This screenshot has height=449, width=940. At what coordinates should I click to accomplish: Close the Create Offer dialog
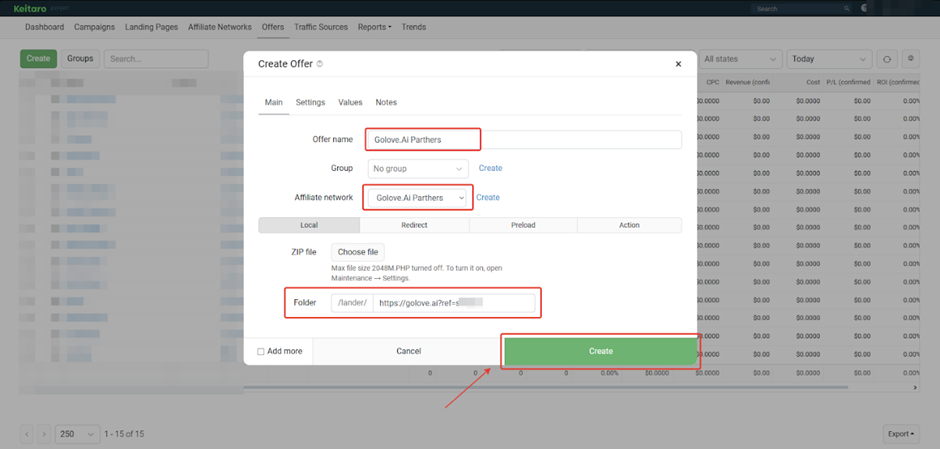(x=678, y=64)
